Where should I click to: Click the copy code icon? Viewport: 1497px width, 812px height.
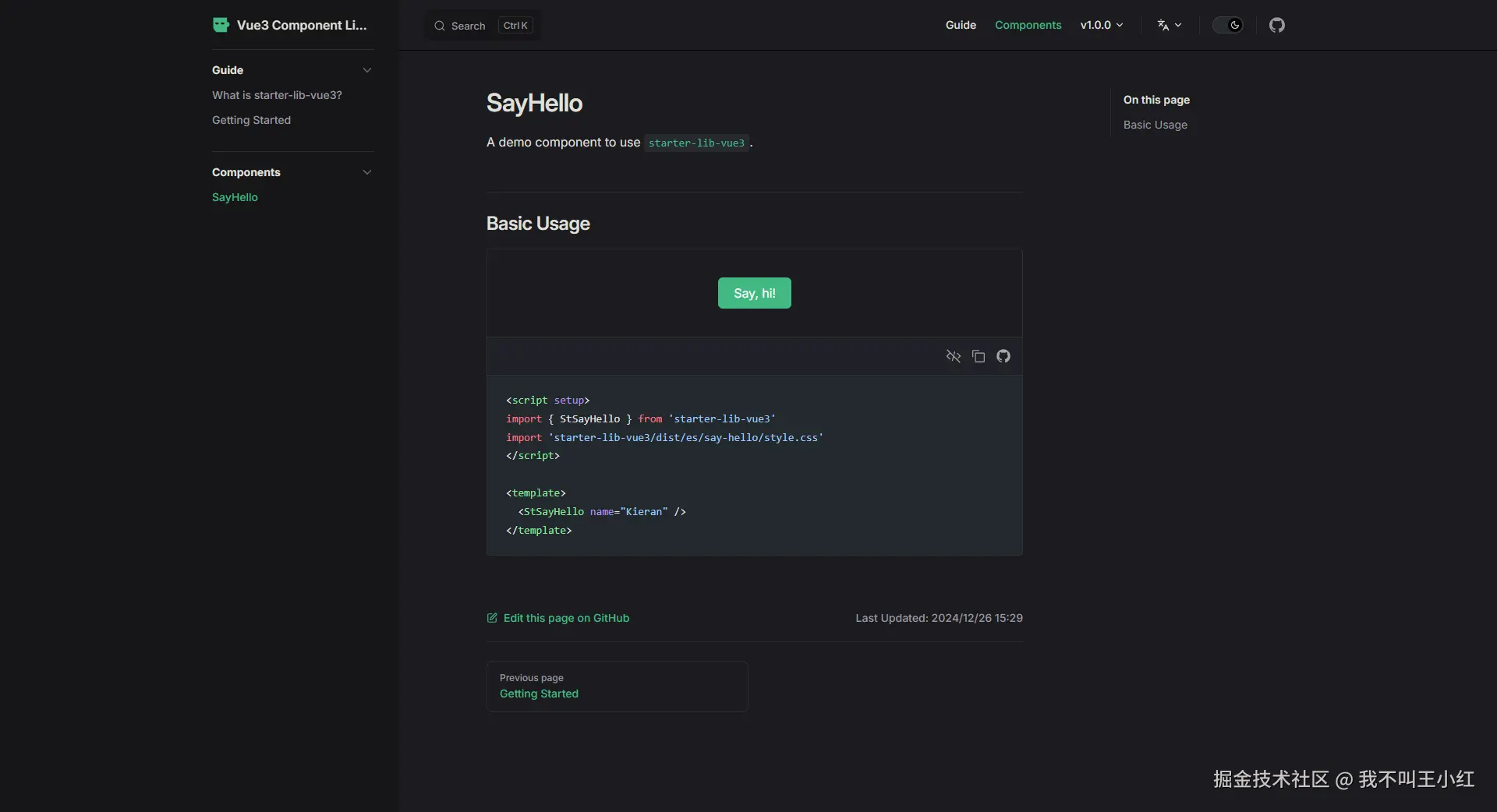click(x=979, y=356)
